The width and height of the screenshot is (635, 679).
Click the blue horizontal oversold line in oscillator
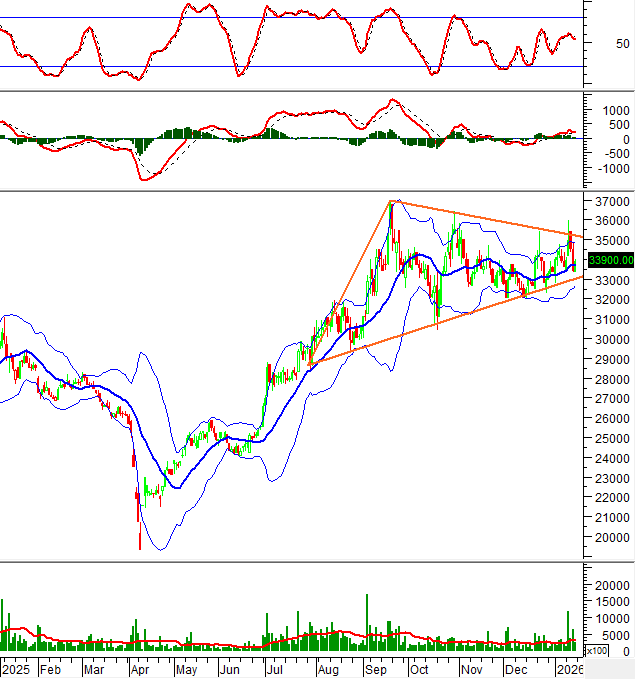[300, 67]
